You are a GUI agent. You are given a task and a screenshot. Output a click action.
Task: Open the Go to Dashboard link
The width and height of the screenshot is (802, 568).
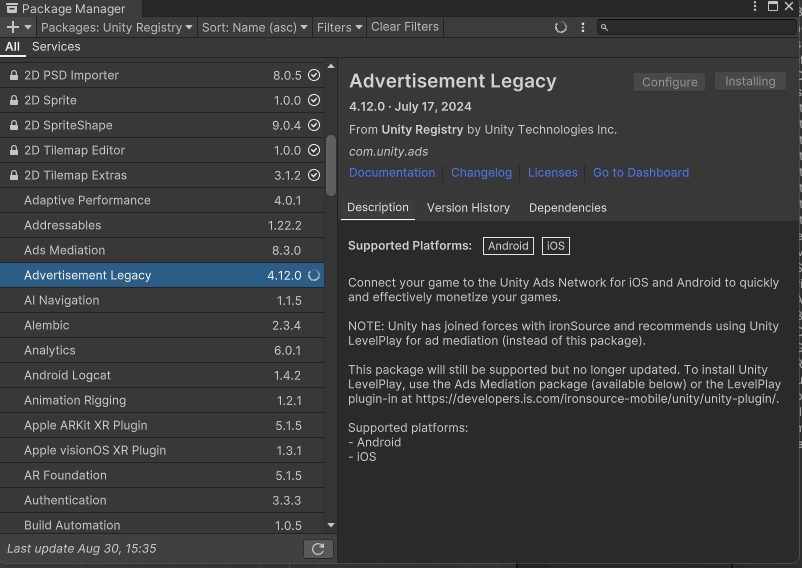point(641,173)
